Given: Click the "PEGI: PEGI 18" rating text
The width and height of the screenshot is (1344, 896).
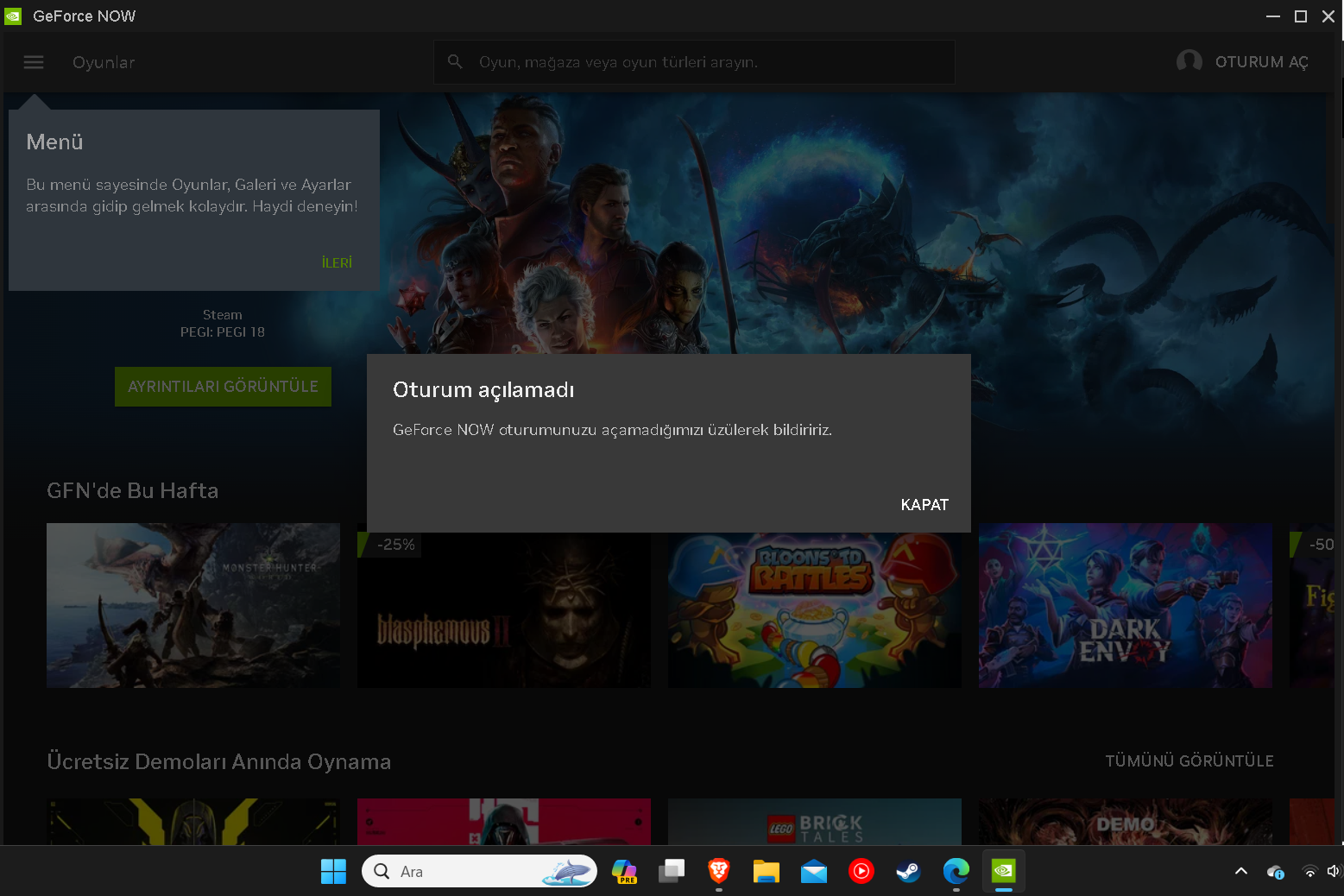Looking at the screenshot, I should click(223, 332).
